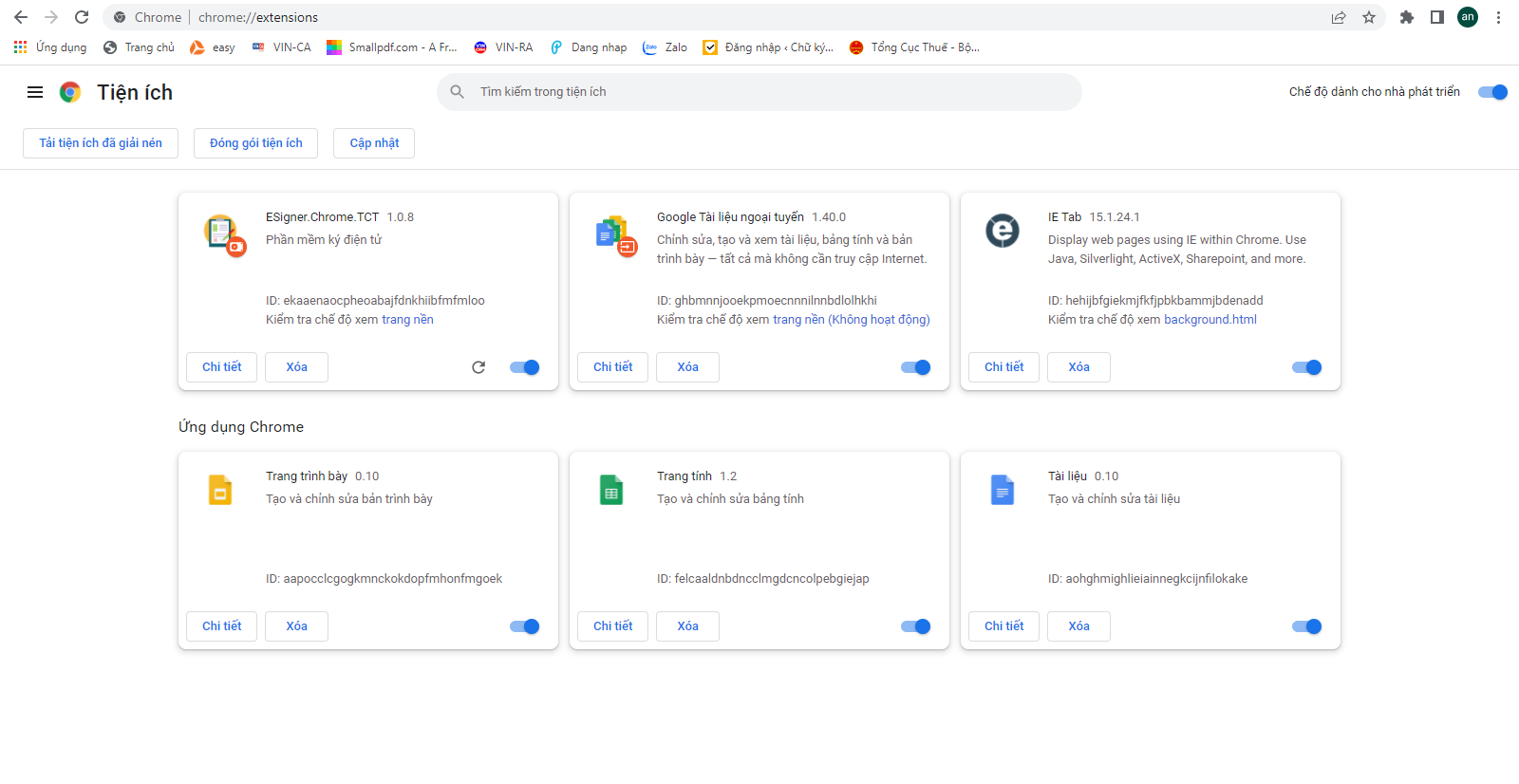Open 'trang nền (Không hoạt động)' link
The height and width of the screenshot is (784, 1519).
point(852,320)
